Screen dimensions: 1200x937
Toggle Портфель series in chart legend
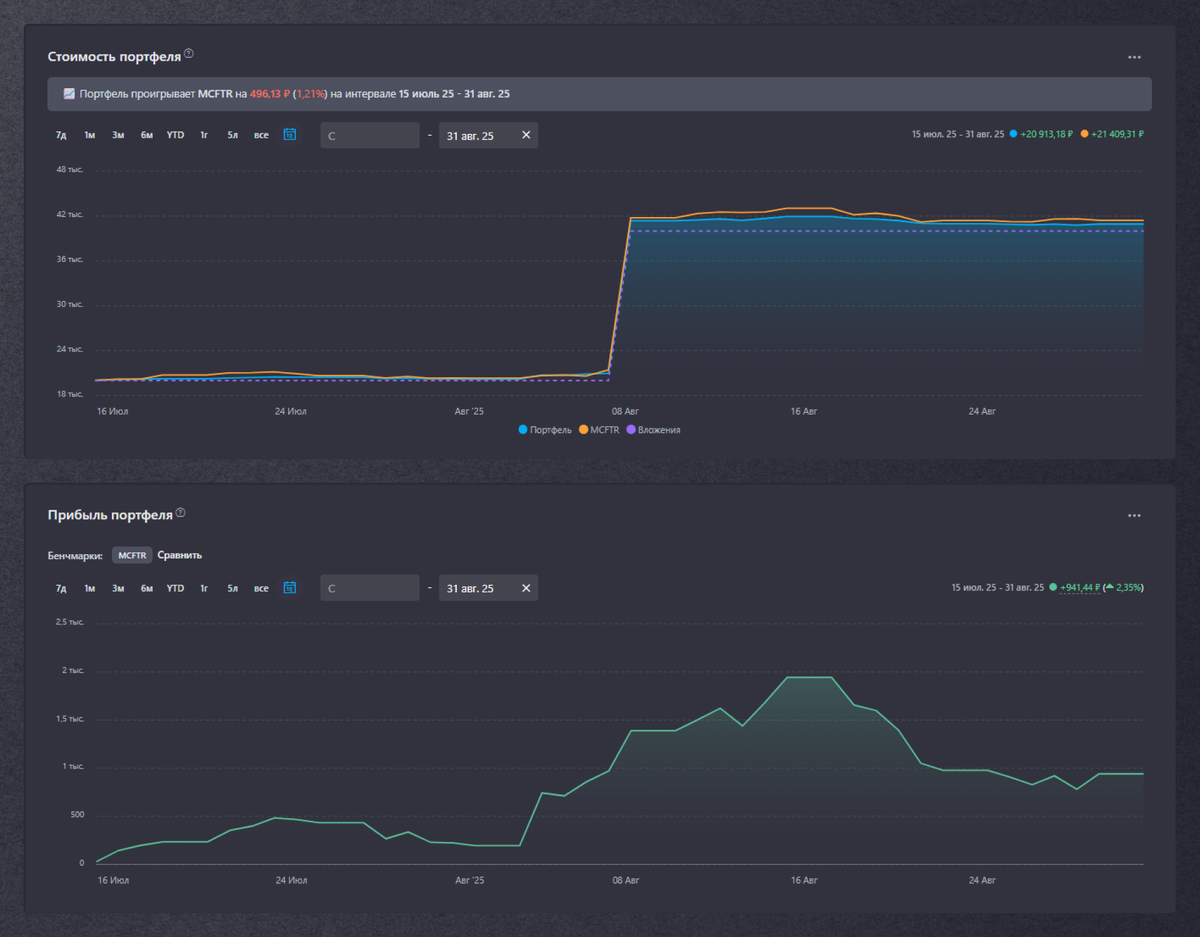tap(545, 430)
